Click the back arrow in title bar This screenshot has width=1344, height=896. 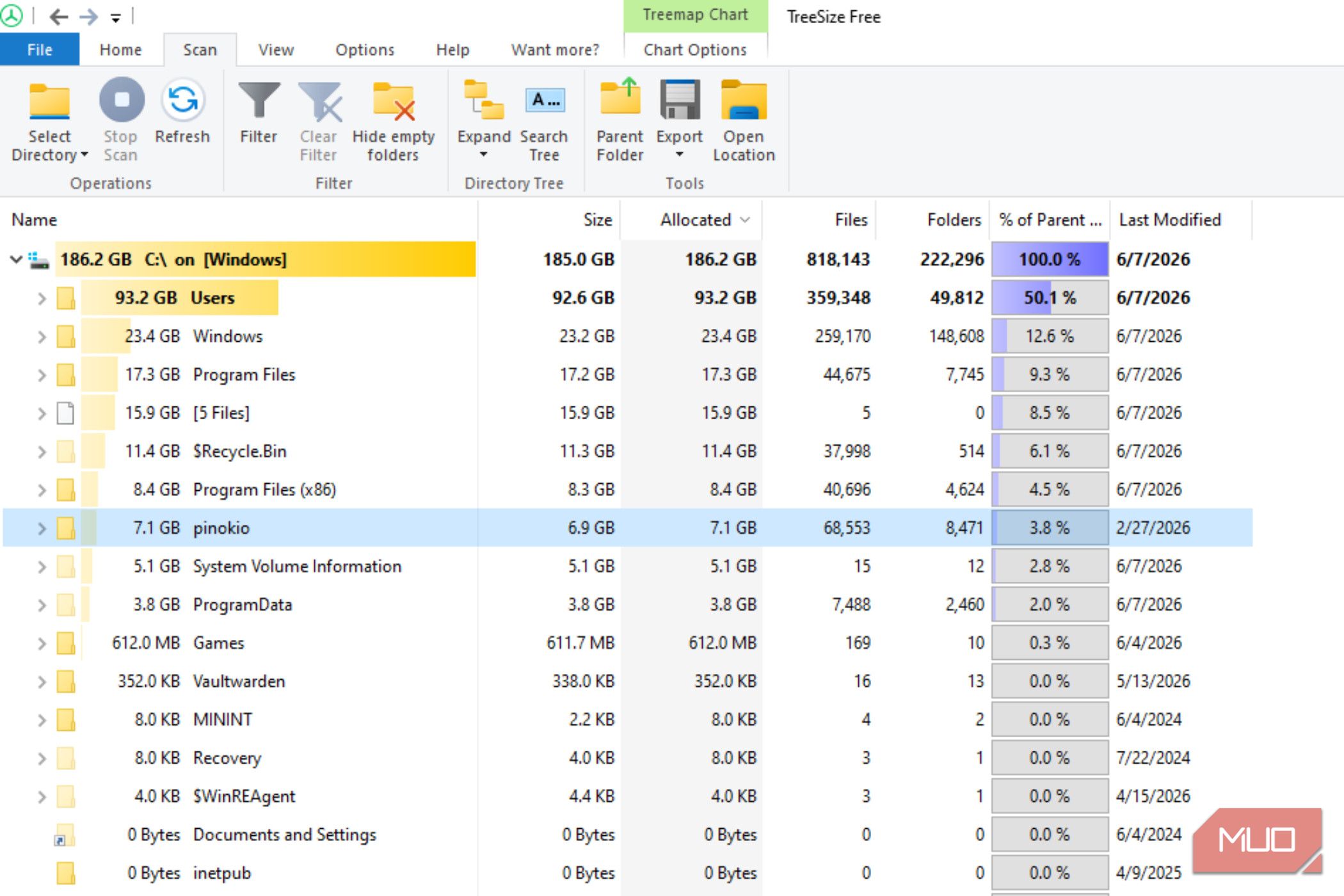pos(59,17)
